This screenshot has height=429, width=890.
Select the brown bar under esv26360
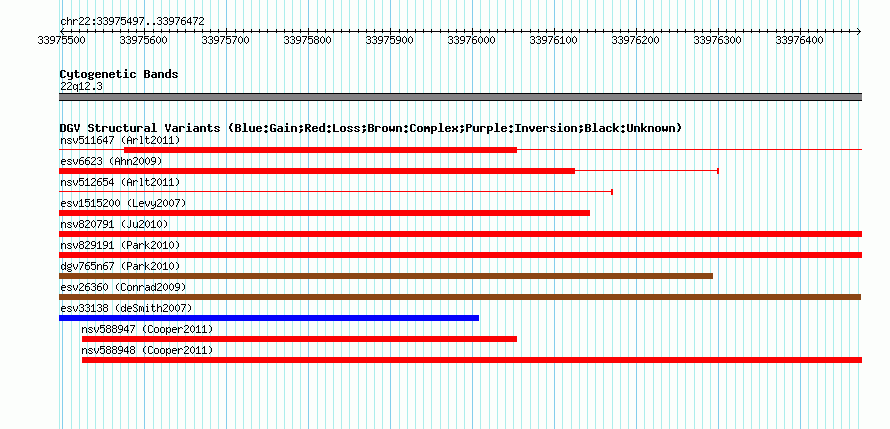click(x=460, y=297)
